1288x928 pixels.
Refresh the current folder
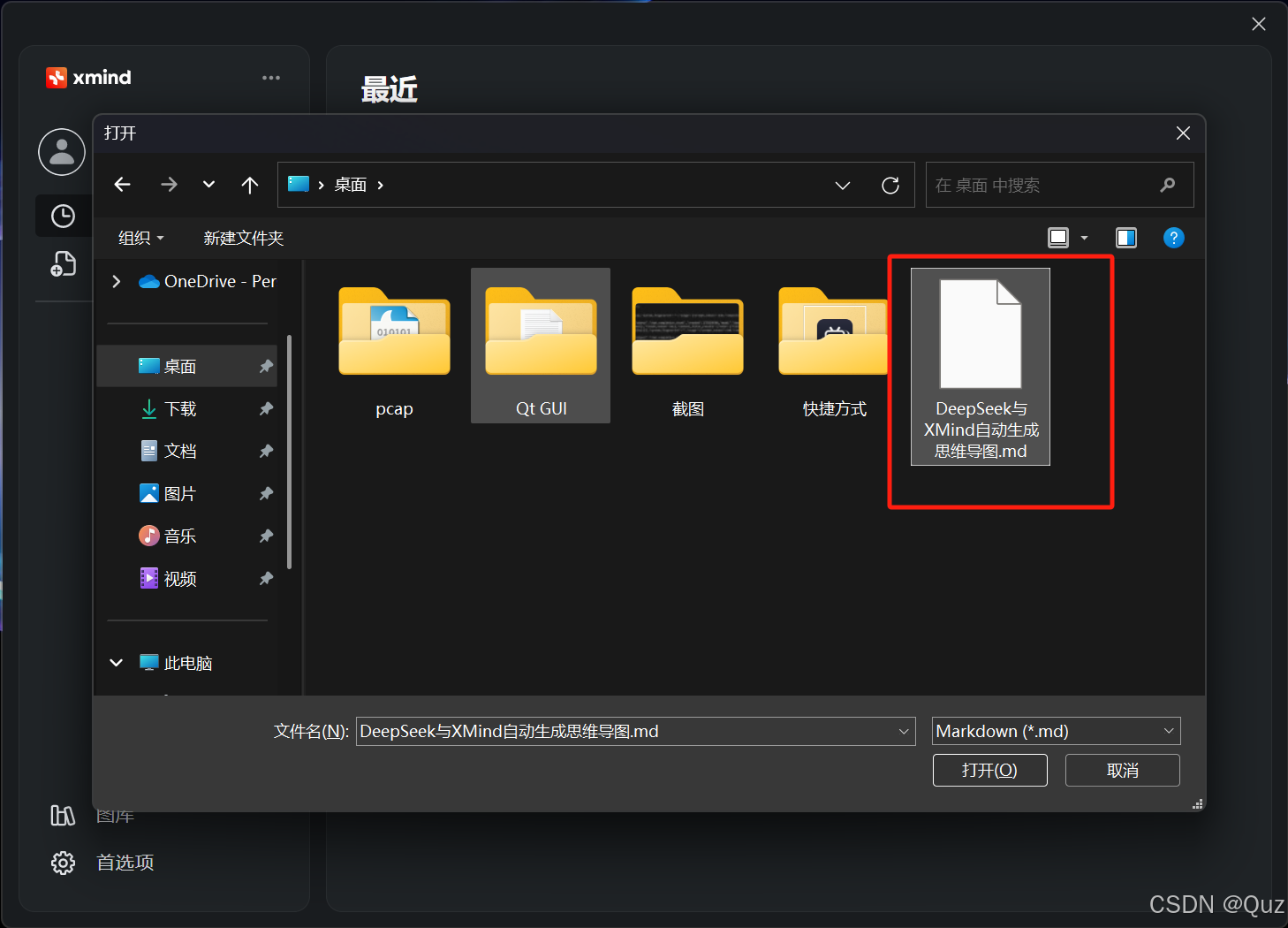[x=890, y=185]
